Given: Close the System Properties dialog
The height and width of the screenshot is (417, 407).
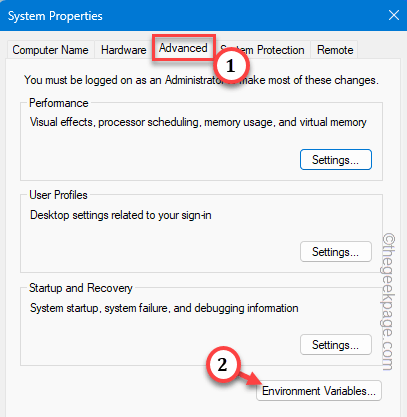Looking at the screenshot, I should click(394, 15).
